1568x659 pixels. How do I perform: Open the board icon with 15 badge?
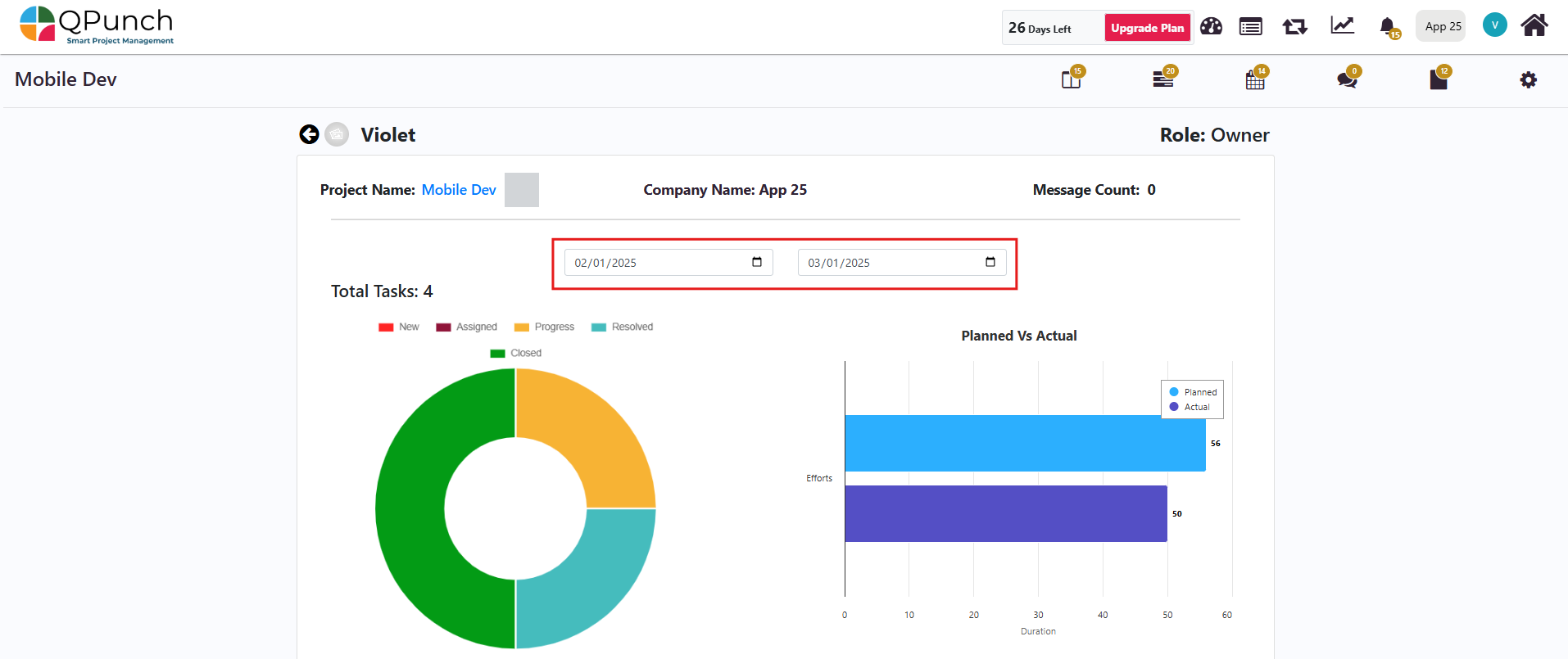(x=1072, y=78)
